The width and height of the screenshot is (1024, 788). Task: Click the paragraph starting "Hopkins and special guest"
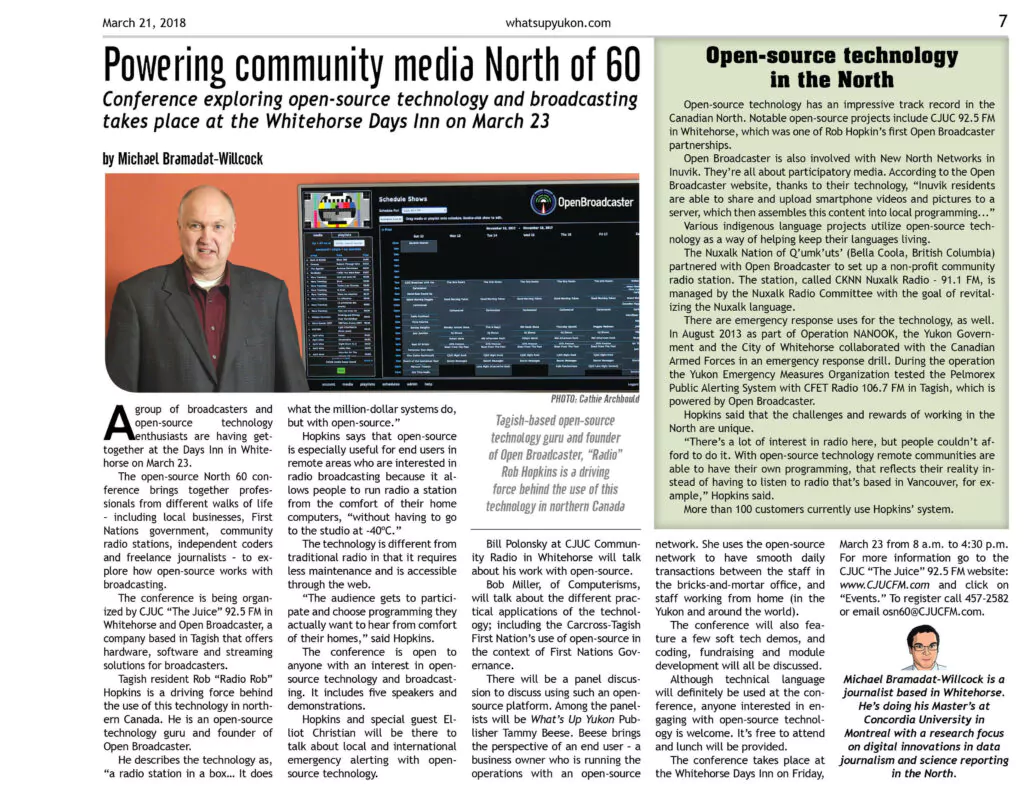pyautogui.click(x=372, y=746)
